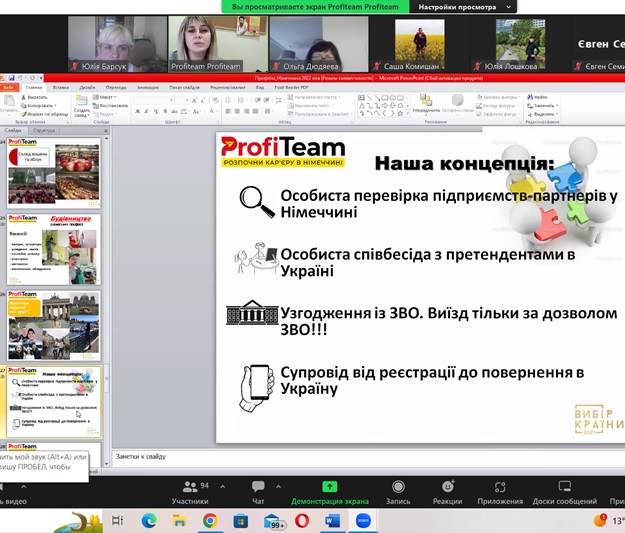
Task: Click the Восстановить reset slide button
Action: point(110,106)
